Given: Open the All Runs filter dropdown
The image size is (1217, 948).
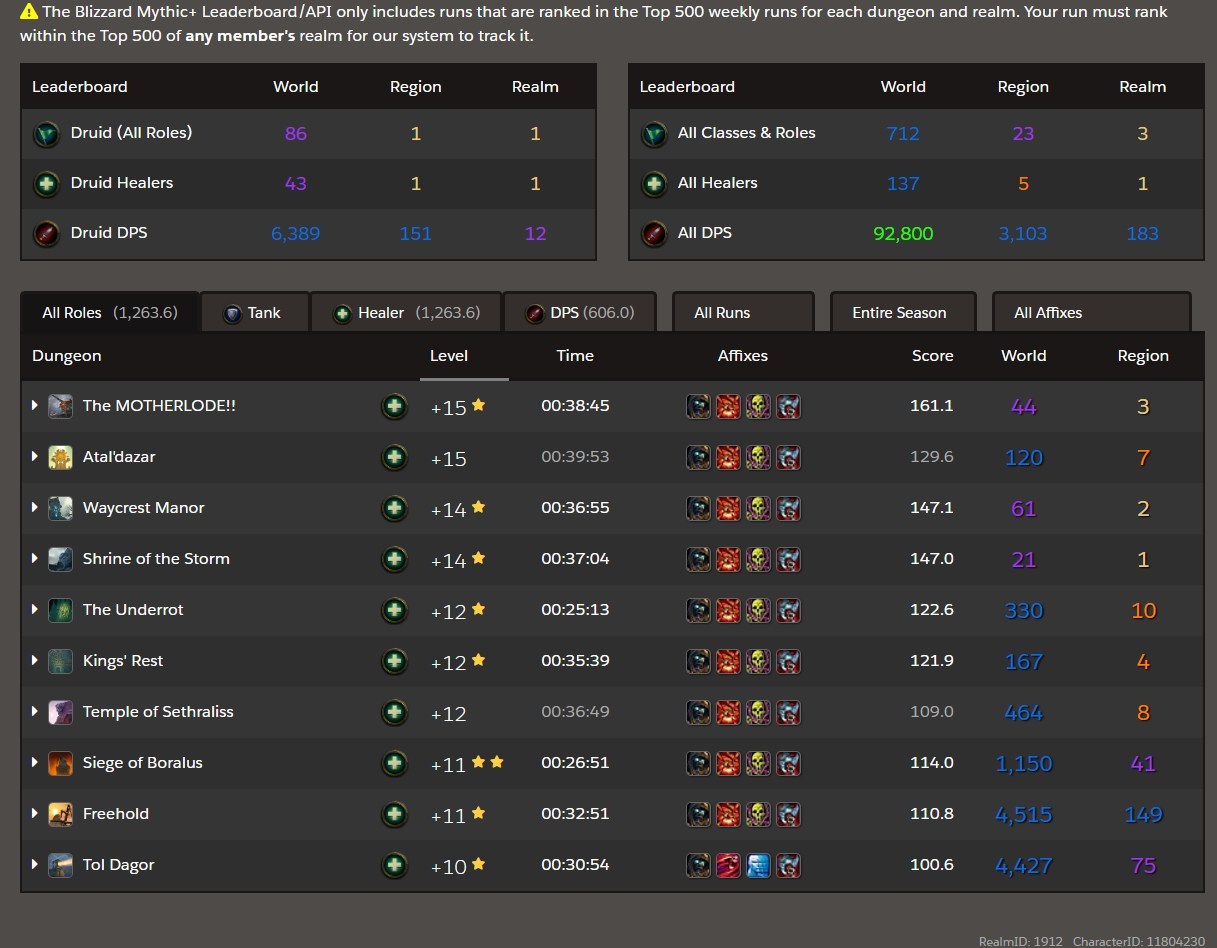Looking at the screenshot, I should click(x=743, y=312).
